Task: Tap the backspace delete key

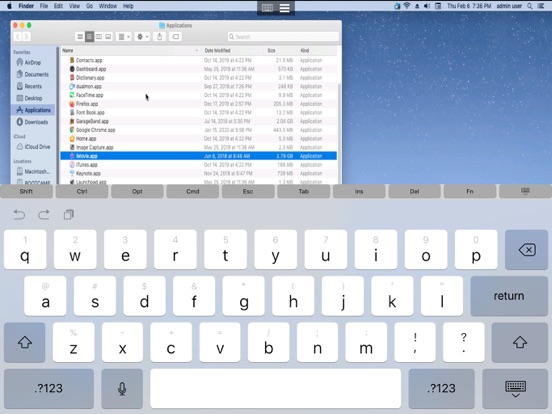Action: pyautogui.click(x=526, y=250)
